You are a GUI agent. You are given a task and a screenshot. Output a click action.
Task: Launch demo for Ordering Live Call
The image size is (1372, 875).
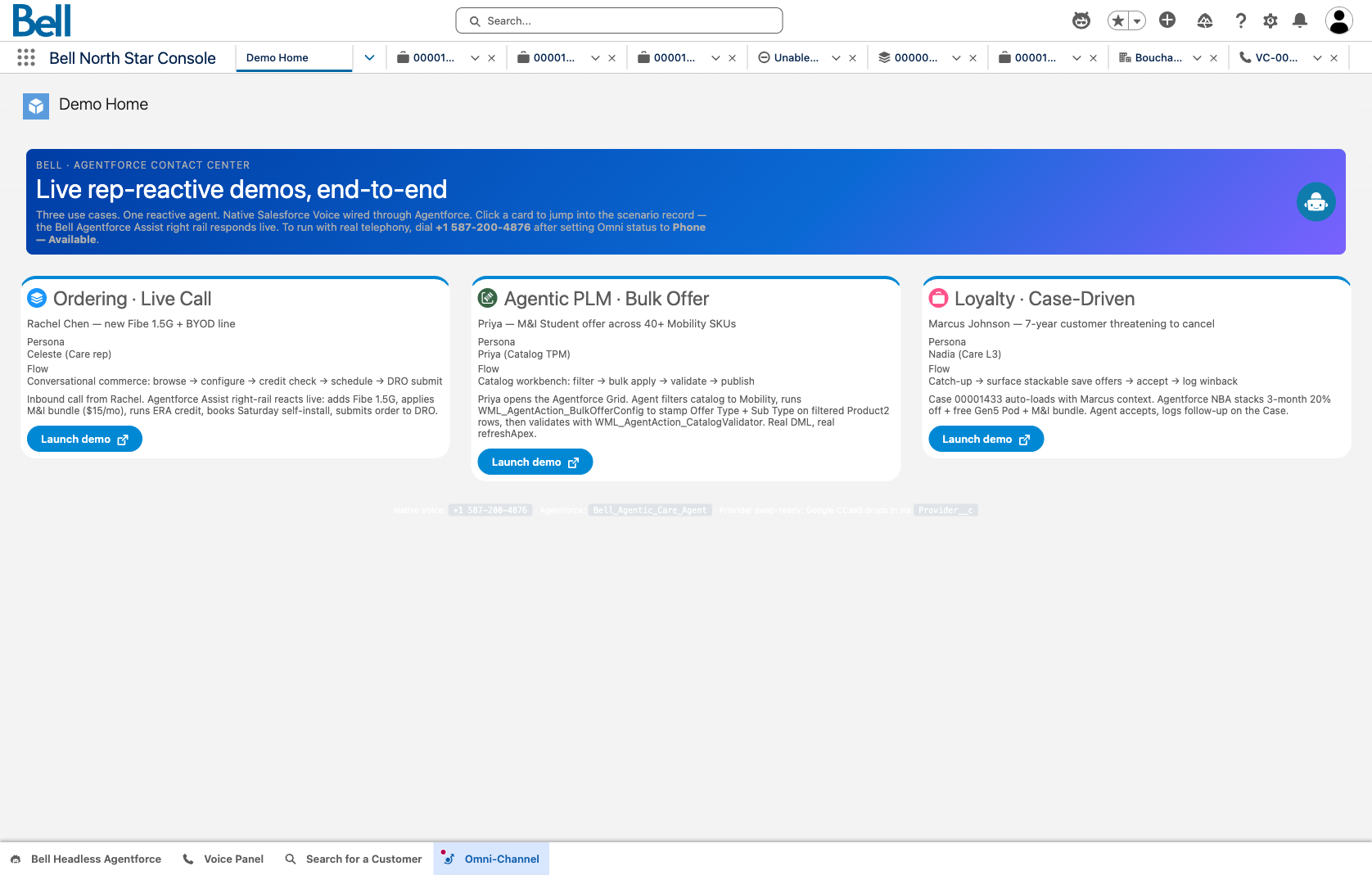pos(84,439)
